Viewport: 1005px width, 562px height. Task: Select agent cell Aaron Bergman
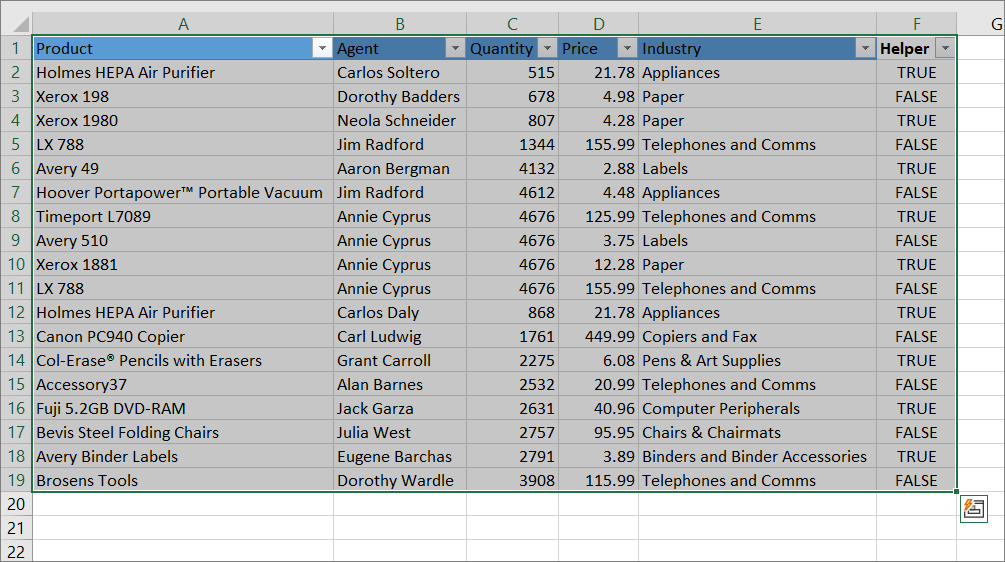pos(400,169)
